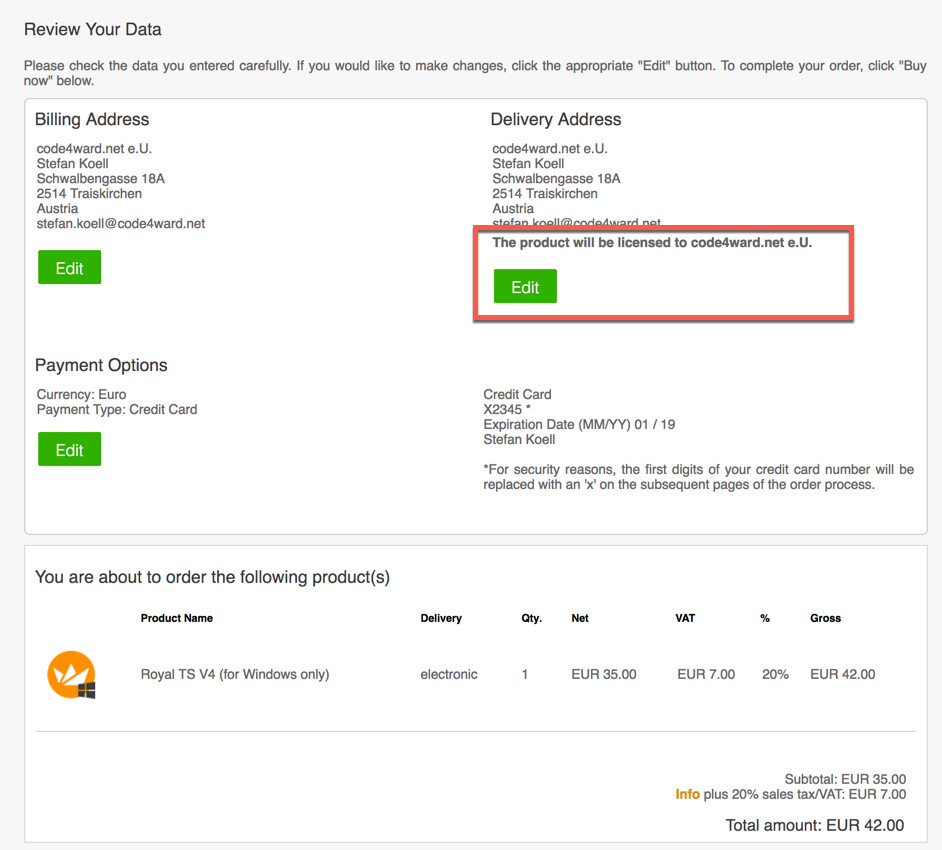Select the Delivery column header
Screen dimensions: 942x850
click(440, 618)
